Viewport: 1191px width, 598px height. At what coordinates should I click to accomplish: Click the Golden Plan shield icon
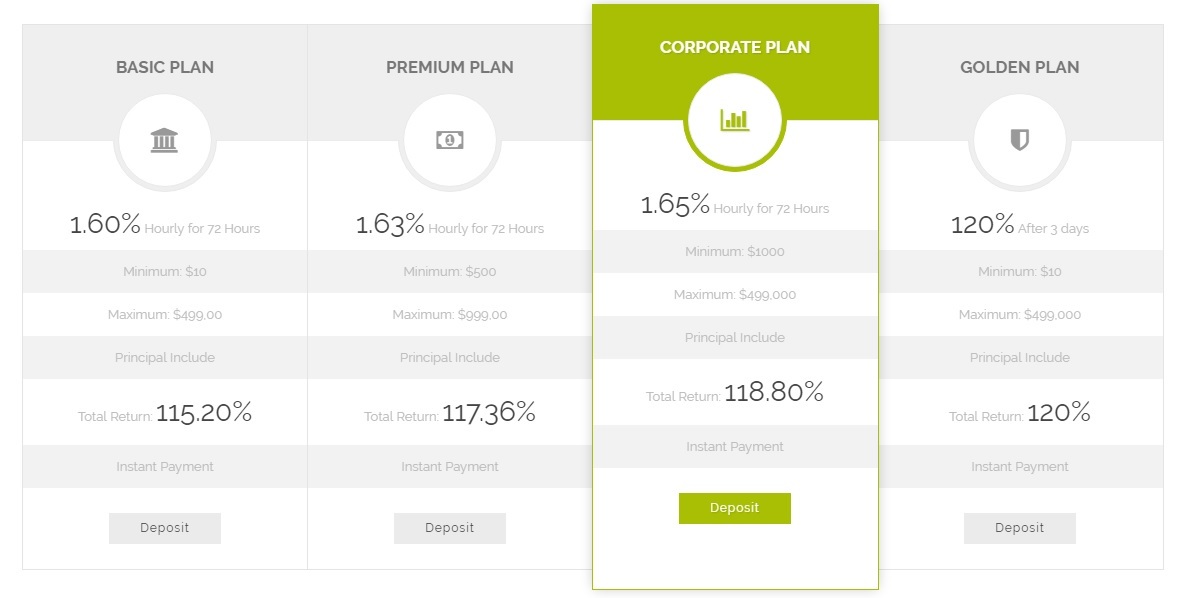pos(1019,140)
